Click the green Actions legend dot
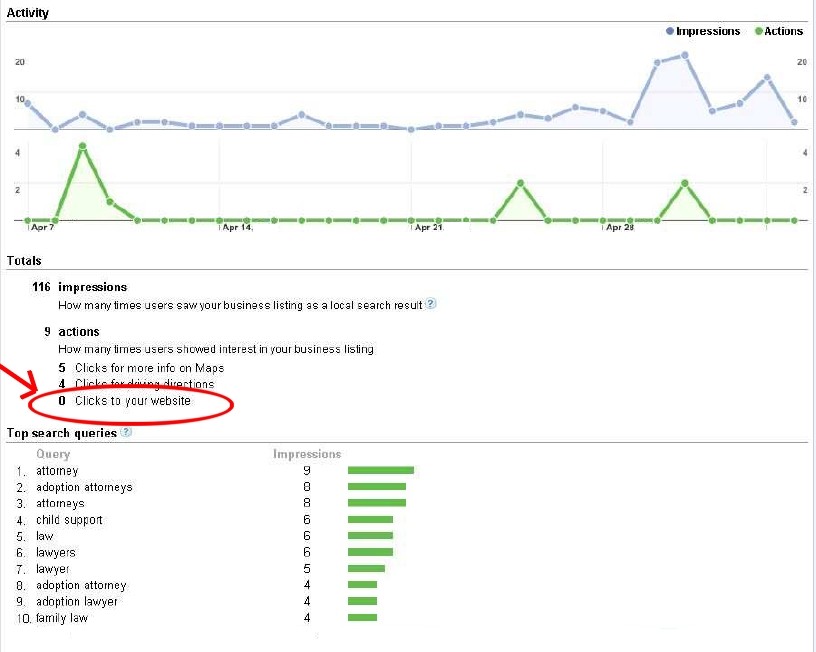The height and width of the screenshot is (652, 816). pyautogui.click(x=758, y=31)
